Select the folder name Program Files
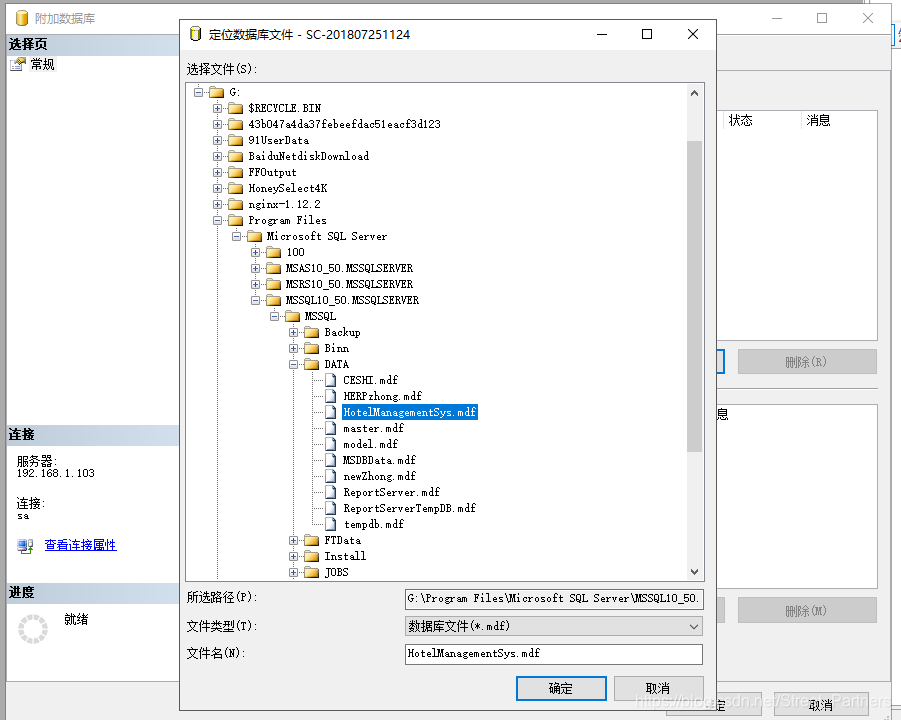The height and width of the screenshot is (720, 901). coord(287,220)
